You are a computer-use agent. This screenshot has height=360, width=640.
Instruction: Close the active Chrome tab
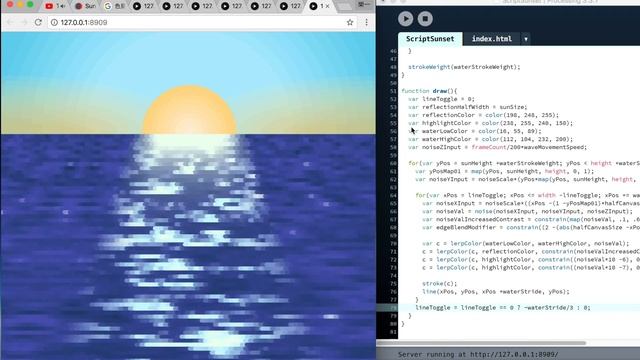coord(327,6)
